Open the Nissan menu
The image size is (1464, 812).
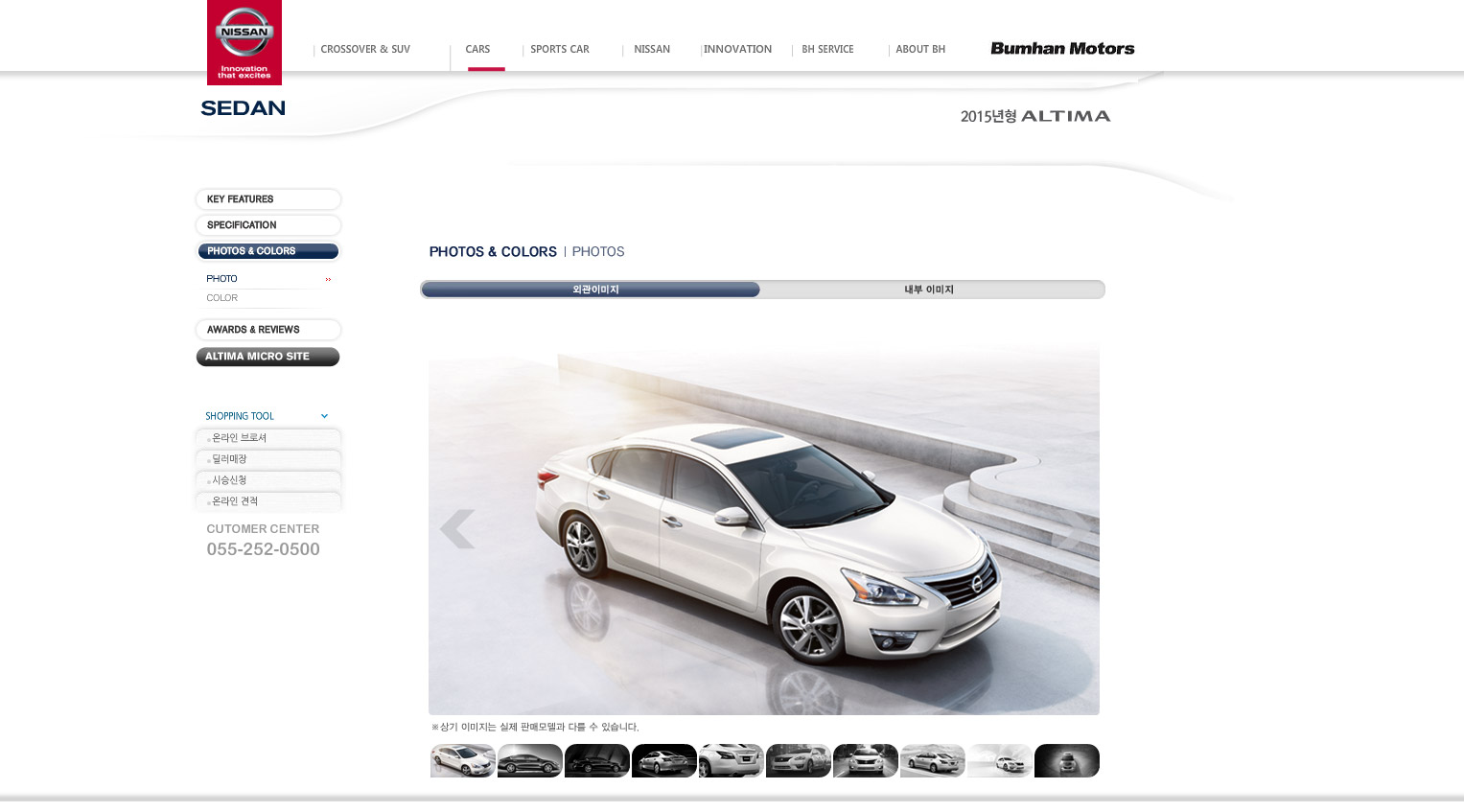[652, 50]
